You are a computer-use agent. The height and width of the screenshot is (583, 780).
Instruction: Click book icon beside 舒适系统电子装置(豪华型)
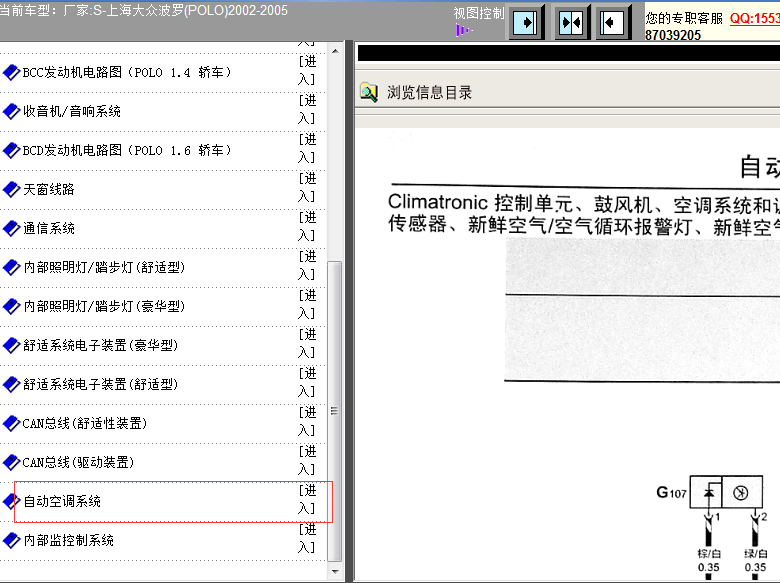11,345
